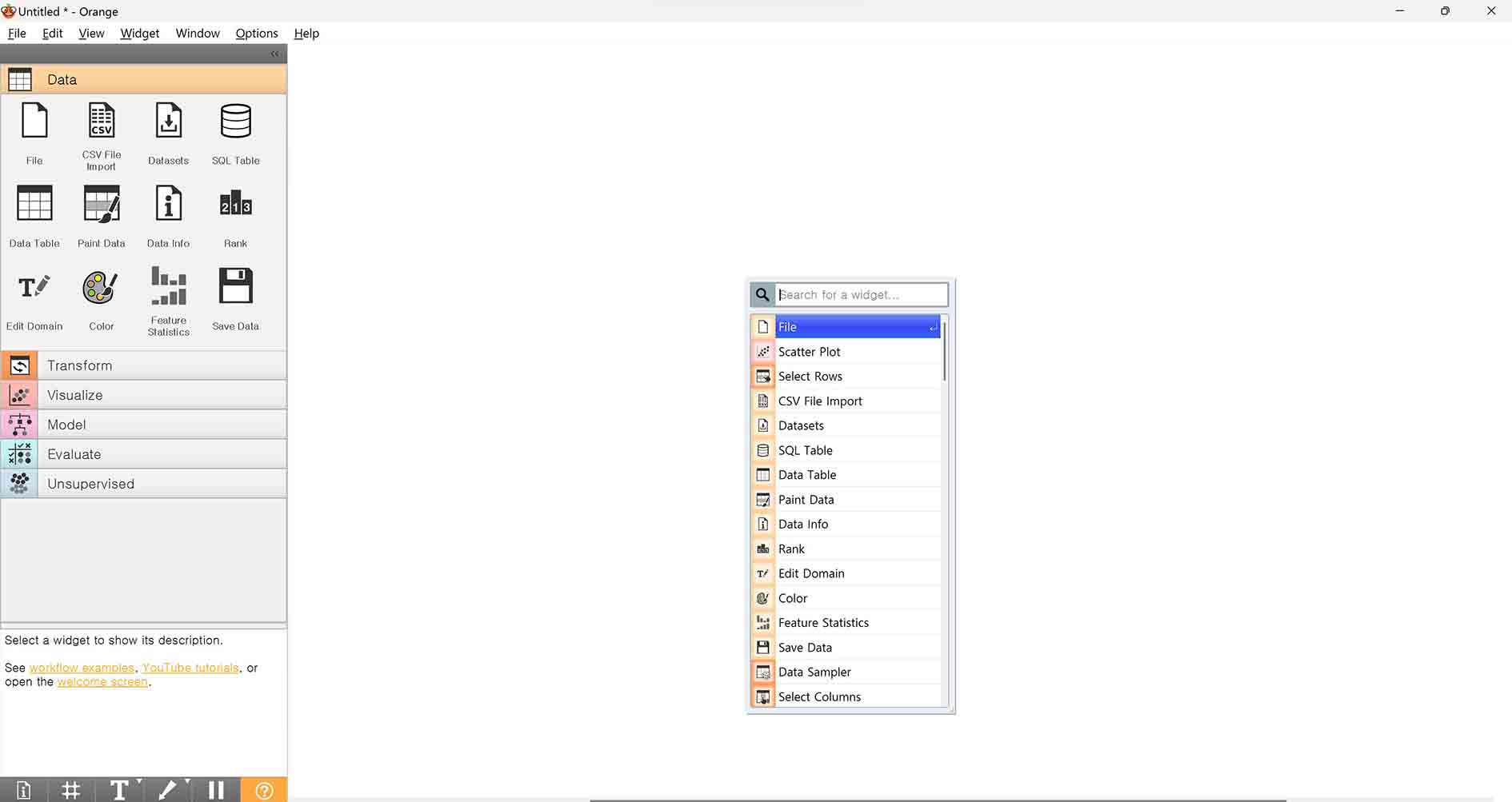Open the Options menu
Viewport: 1512px width, 802px height.
point(257,33)
